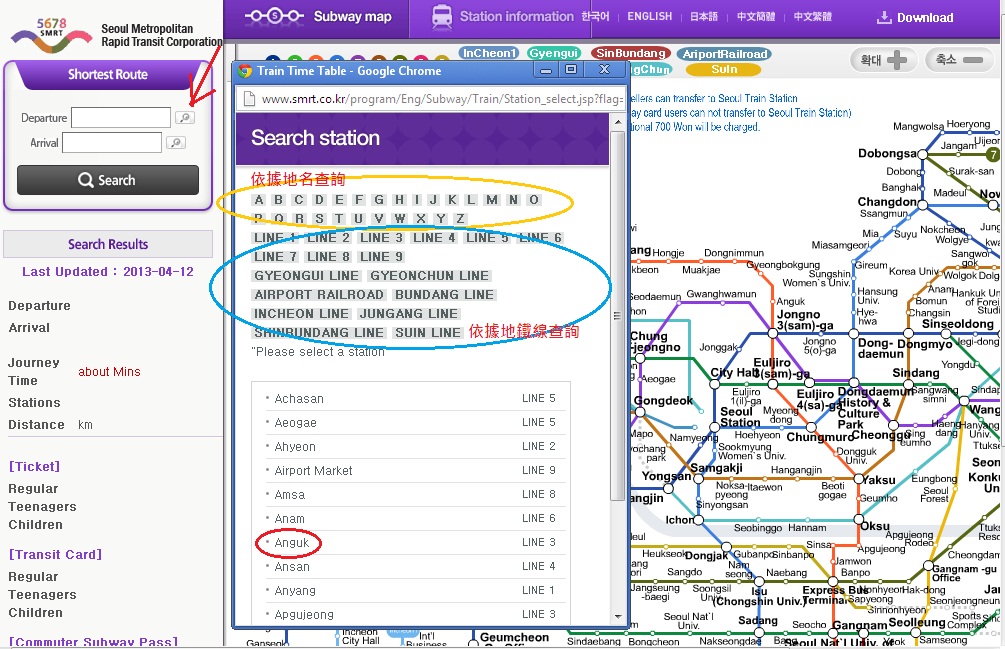Click Changdong station on the map
Image resolution: width=1005 pixels, height=649 pixels.
pyautogui.click(x=922, y=204)
